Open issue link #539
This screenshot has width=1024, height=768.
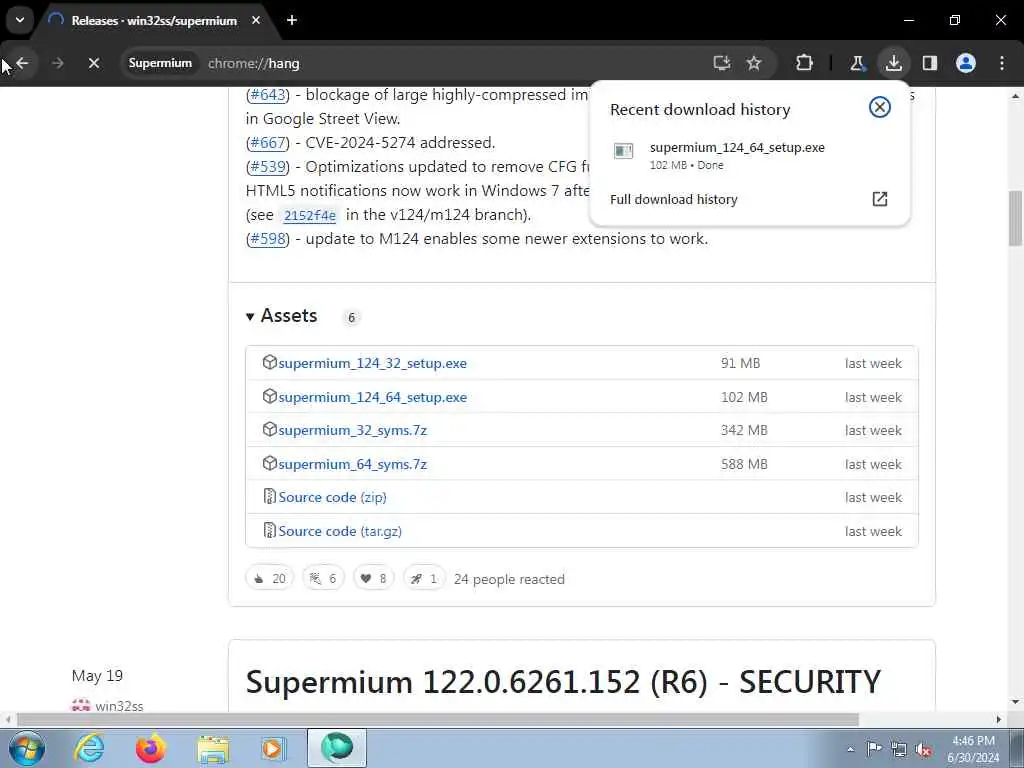pos(268,167)
